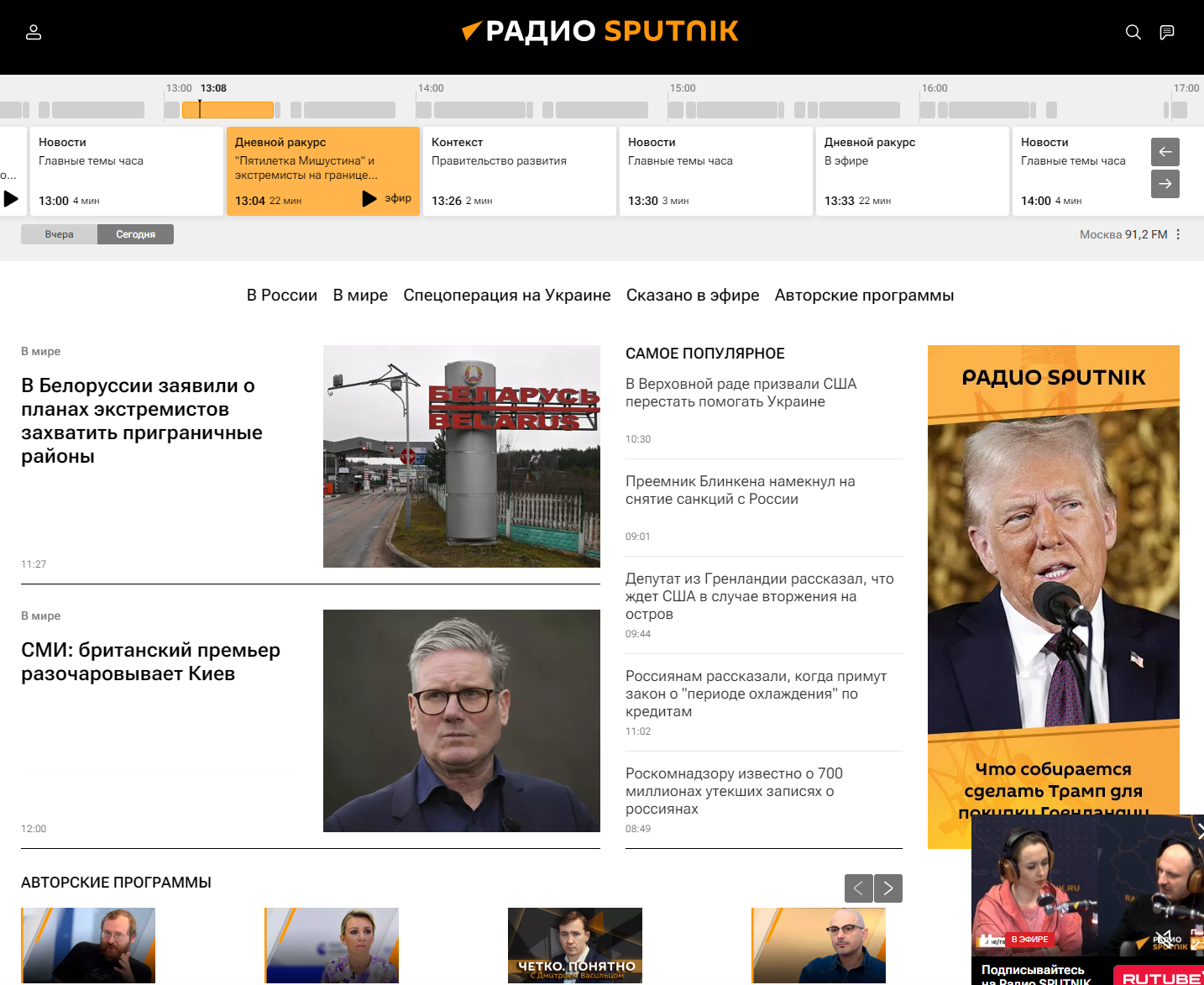This screenshot has width=1204, height=985.
Task: Show later programs with right arrow
Action: click(1165, 184)
